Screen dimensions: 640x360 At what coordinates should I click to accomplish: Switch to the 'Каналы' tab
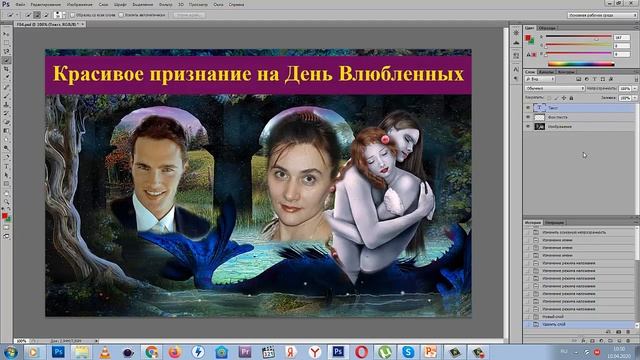coord(546,72)
